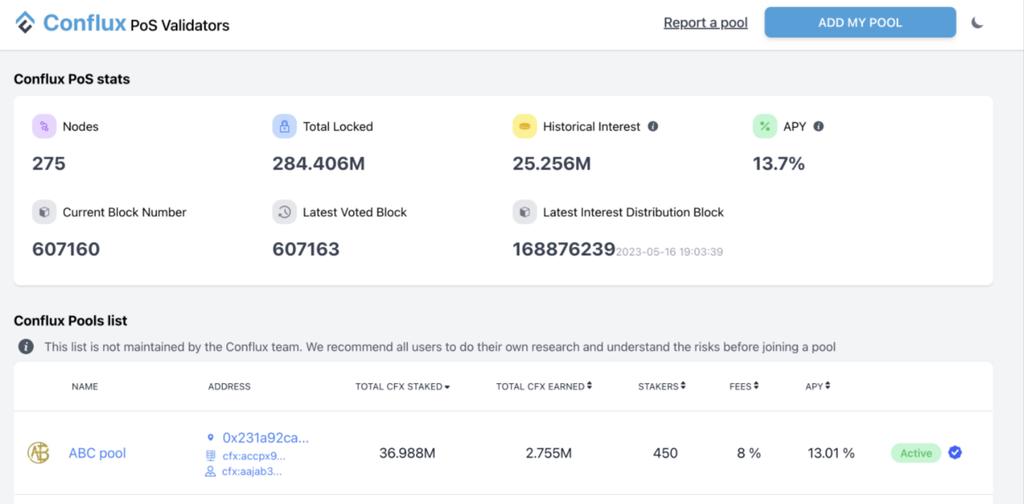This screenshot has height=504, width=1024.
Task: Click the Total Locked value 284.406M
Action: pos(319,163)
